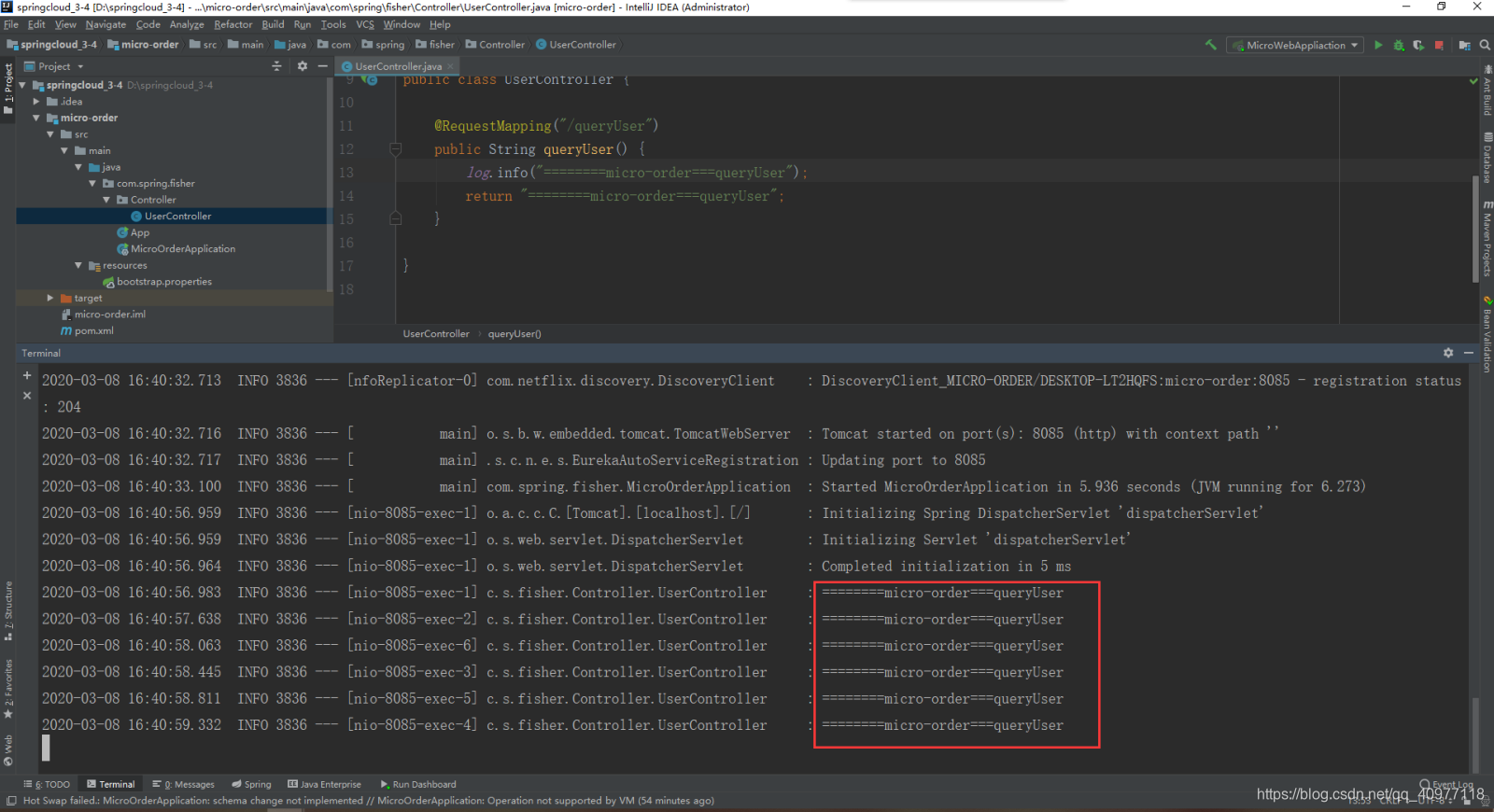
Task: Build the project with the hammer icon
Action: (1211, 45)
